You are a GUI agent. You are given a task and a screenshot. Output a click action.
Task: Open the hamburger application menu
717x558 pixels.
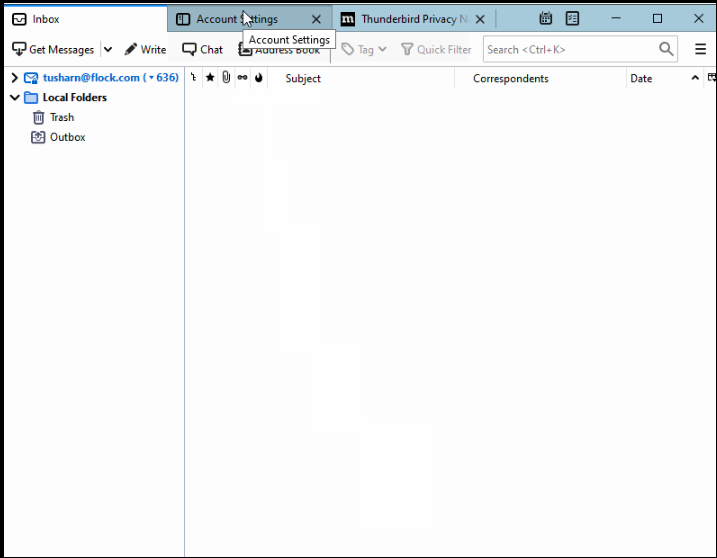(x=700, y=49)
